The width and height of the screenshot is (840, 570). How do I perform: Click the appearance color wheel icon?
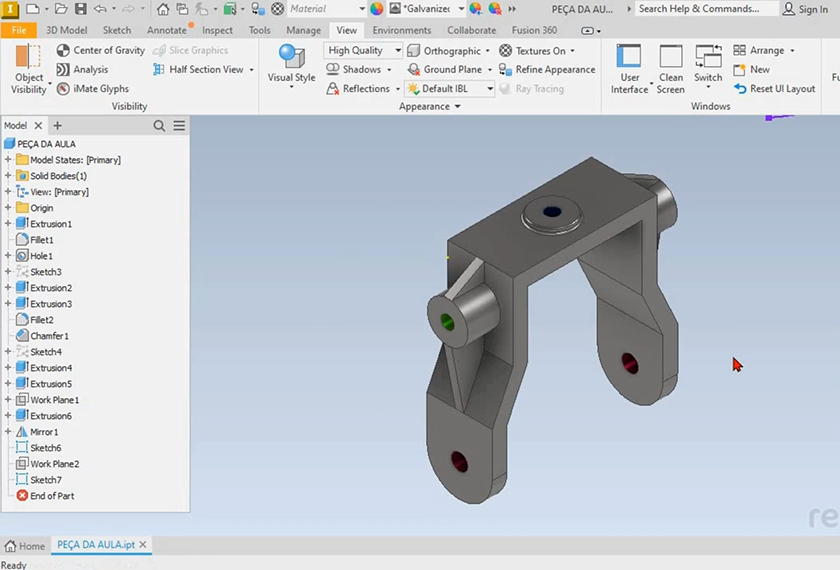(x=376, y=9)
